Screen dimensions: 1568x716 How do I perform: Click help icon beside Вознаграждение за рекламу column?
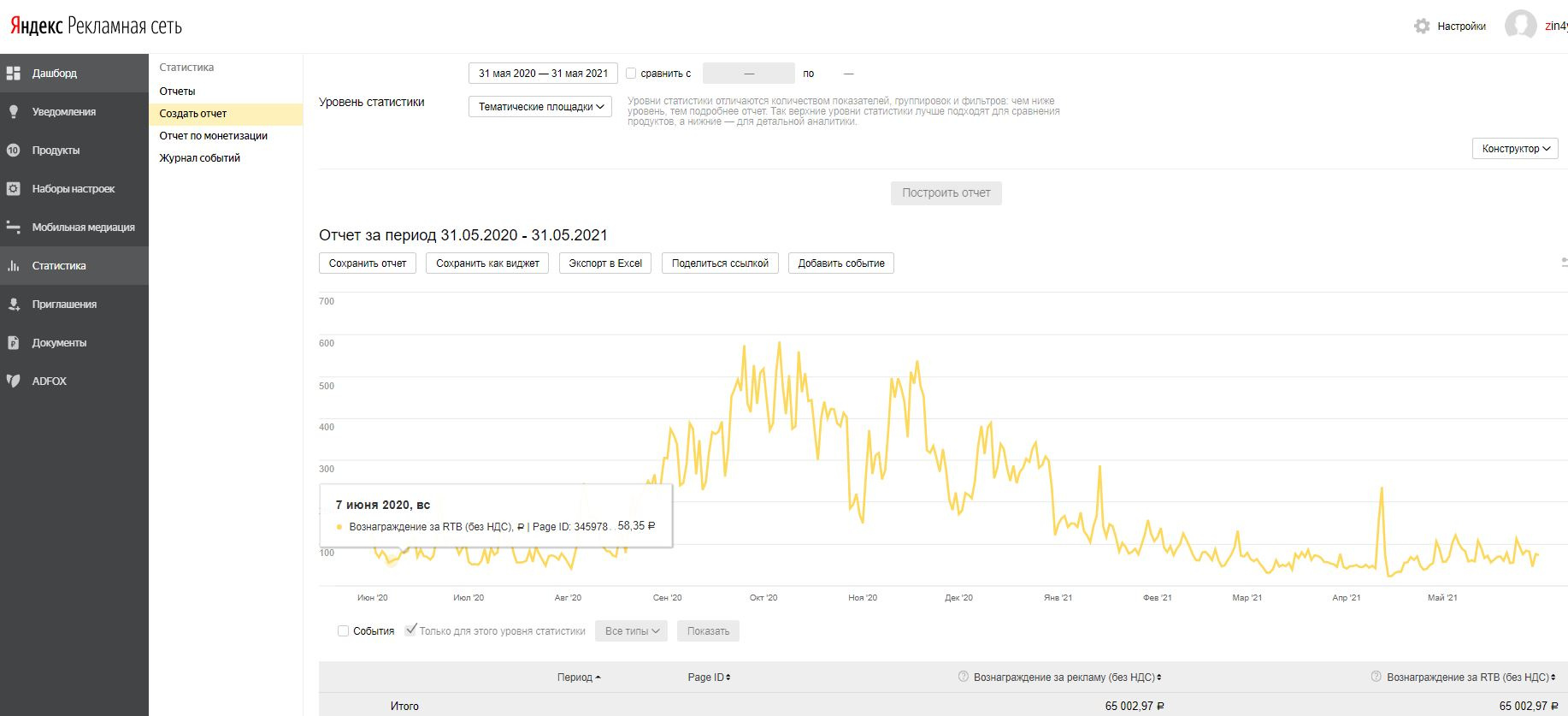click(x=964, y=677)
